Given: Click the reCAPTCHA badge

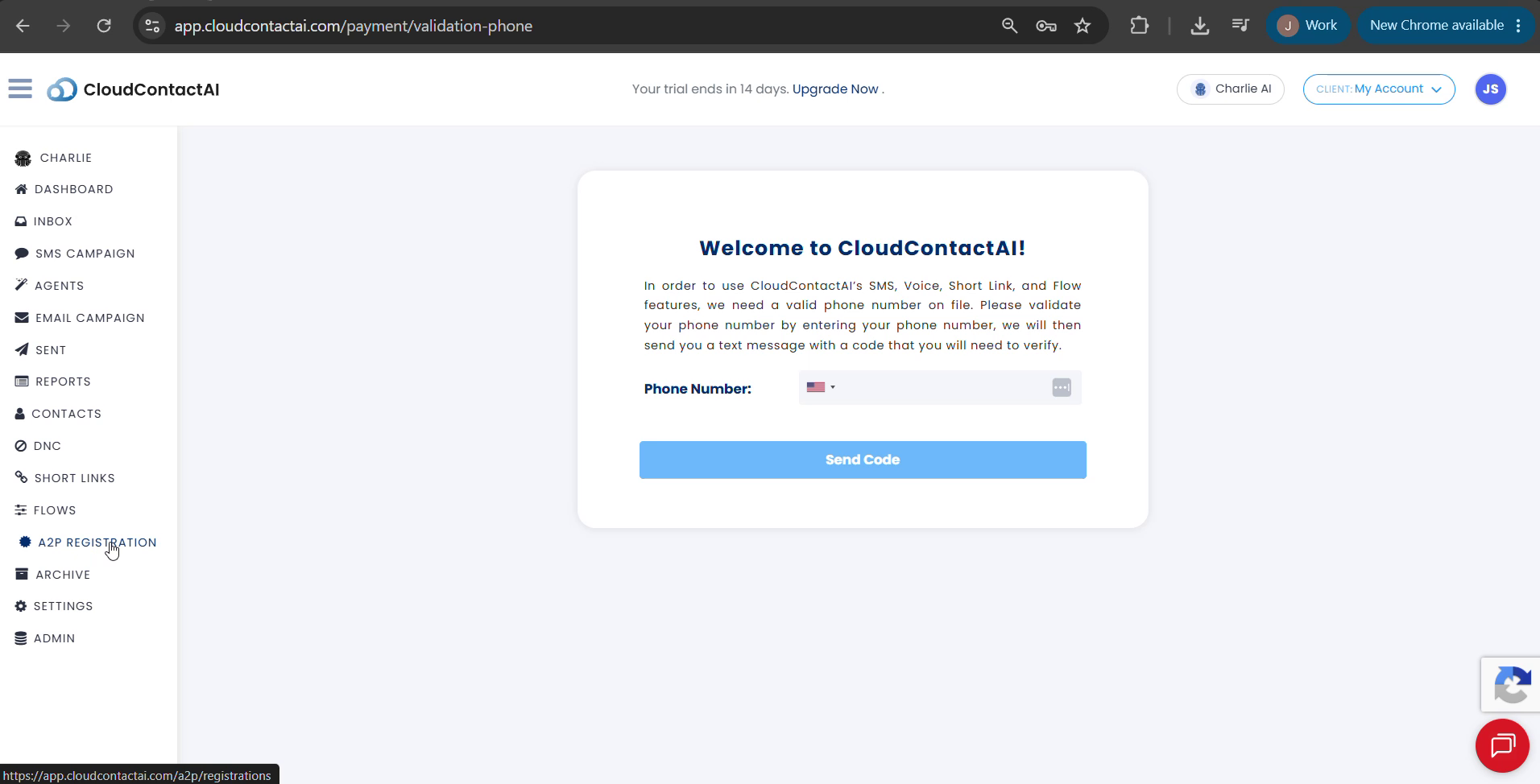Looking at the screenshot, I should (x=1511, y=685).
